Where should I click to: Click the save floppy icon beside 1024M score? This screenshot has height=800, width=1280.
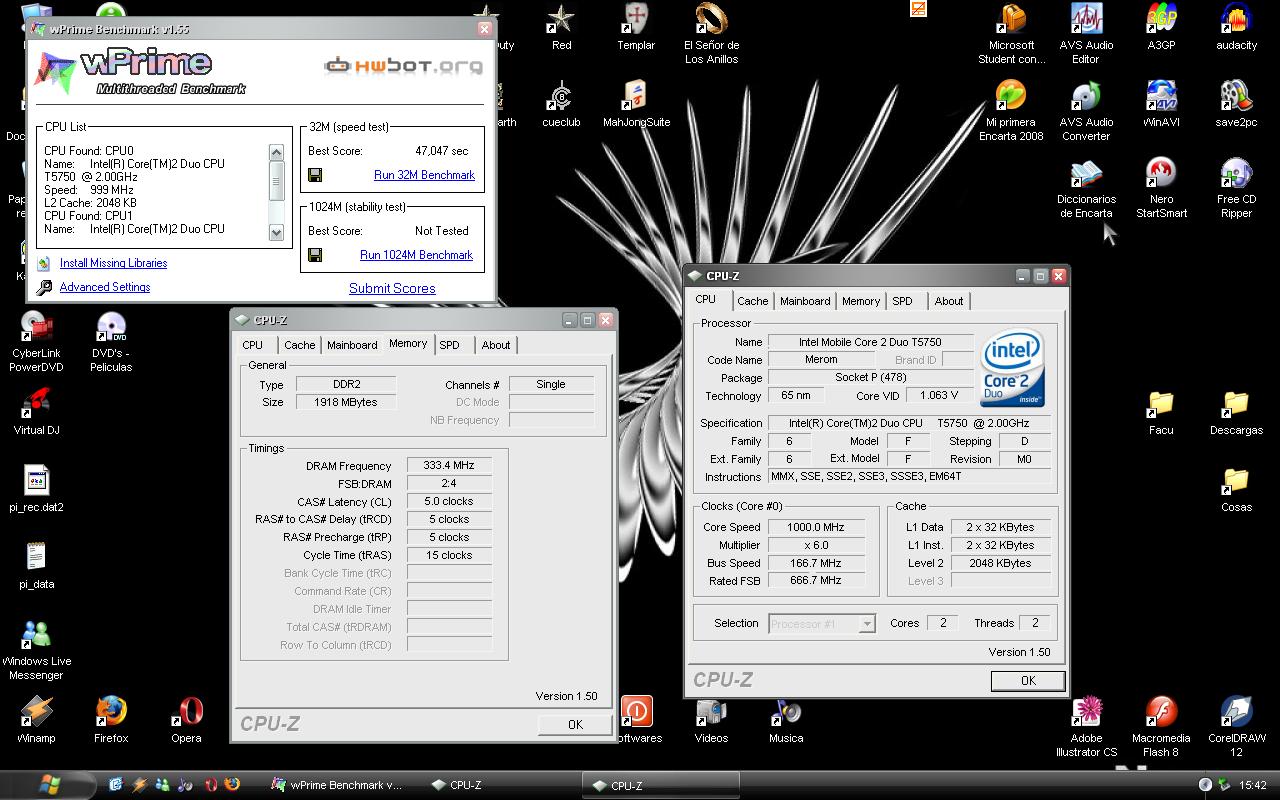[315, 255]
